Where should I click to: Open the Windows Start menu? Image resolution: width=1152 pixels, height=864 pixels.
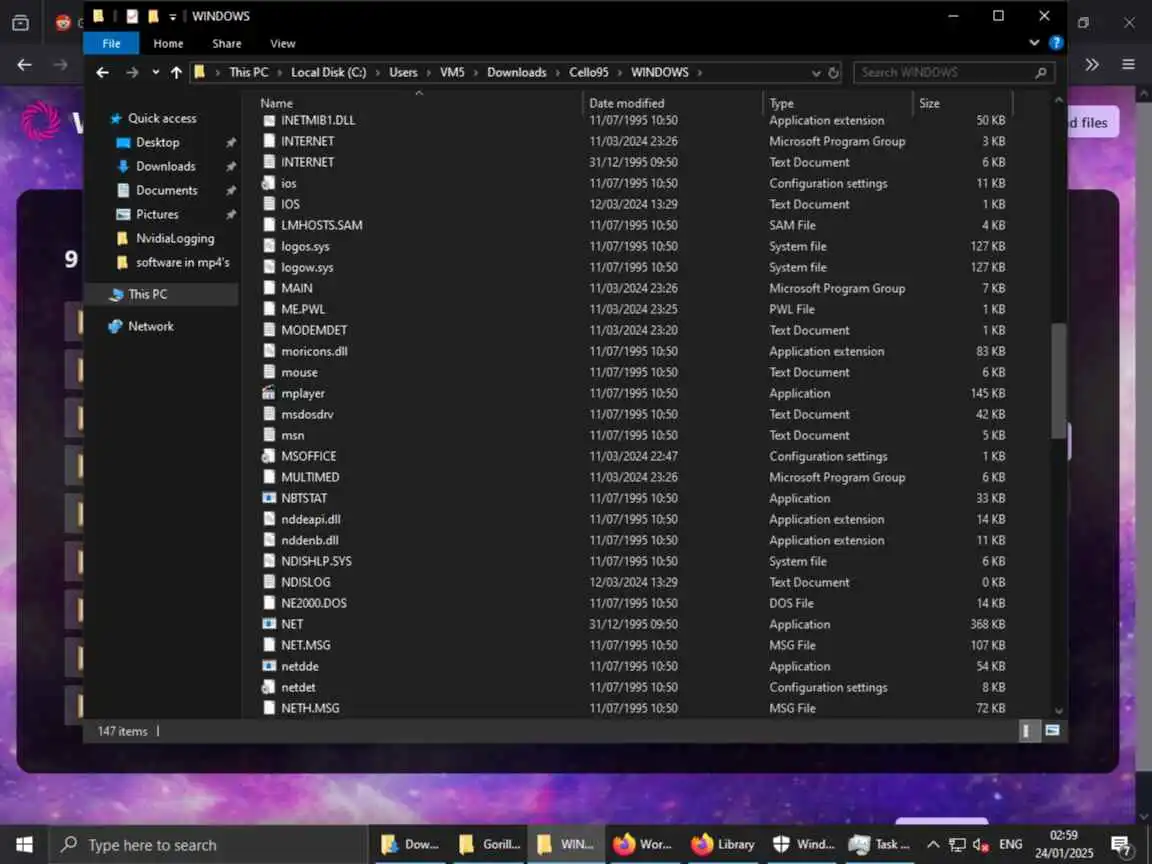click(24, 844)
